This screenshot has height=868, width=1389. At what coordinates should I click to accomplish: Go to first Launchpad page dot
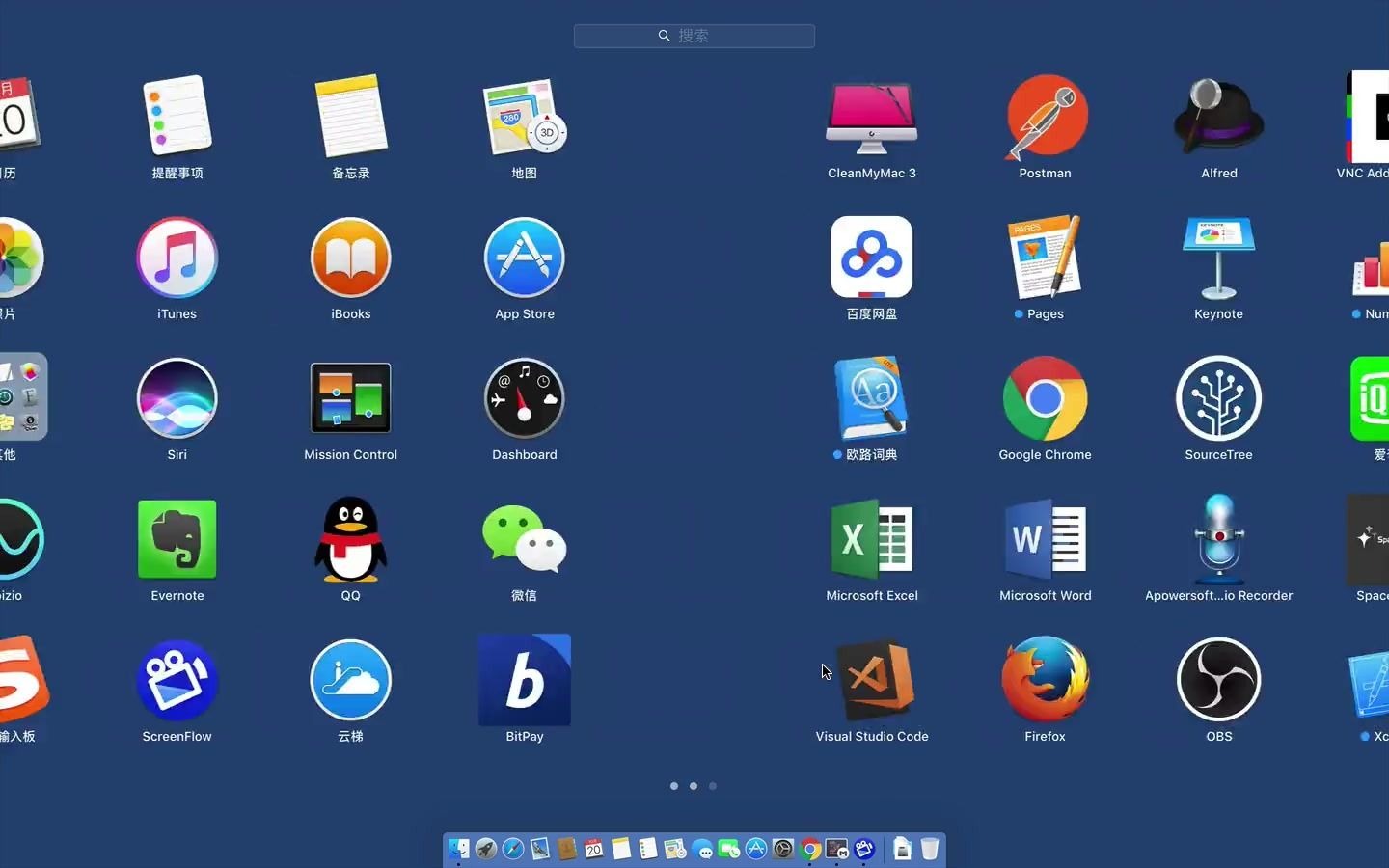coord(674,786)
